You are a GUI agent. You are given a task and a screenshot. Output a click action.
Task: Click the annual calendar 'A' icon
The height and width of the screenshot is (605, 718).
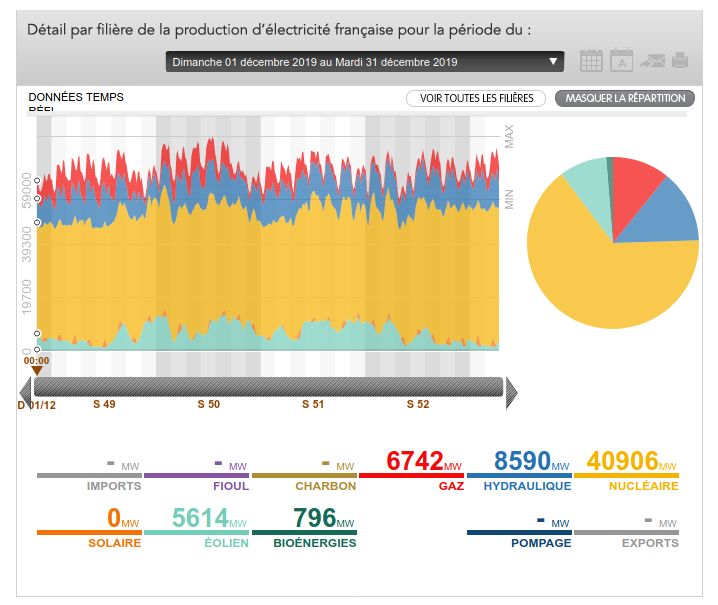[621, 61]
